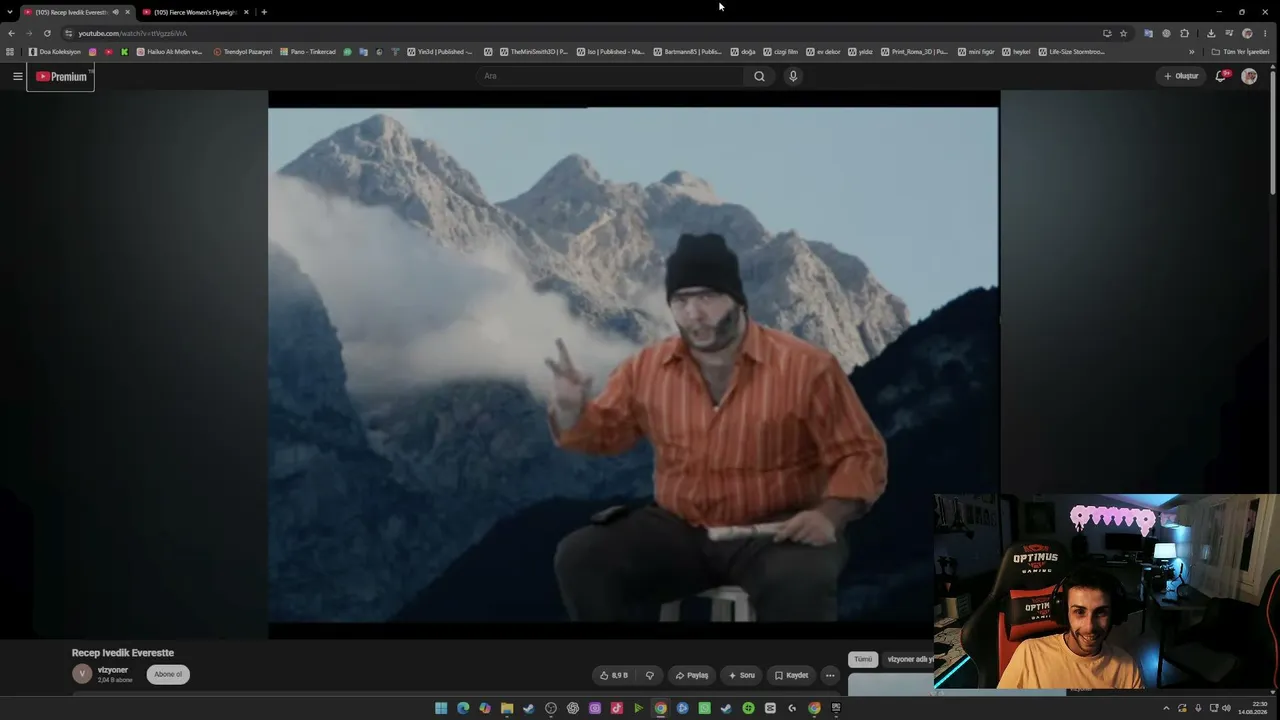Image resolution: width=1280 pixels, height=720 pixels.
Task: Open Windows Start menu
Action: click(441, 708)
